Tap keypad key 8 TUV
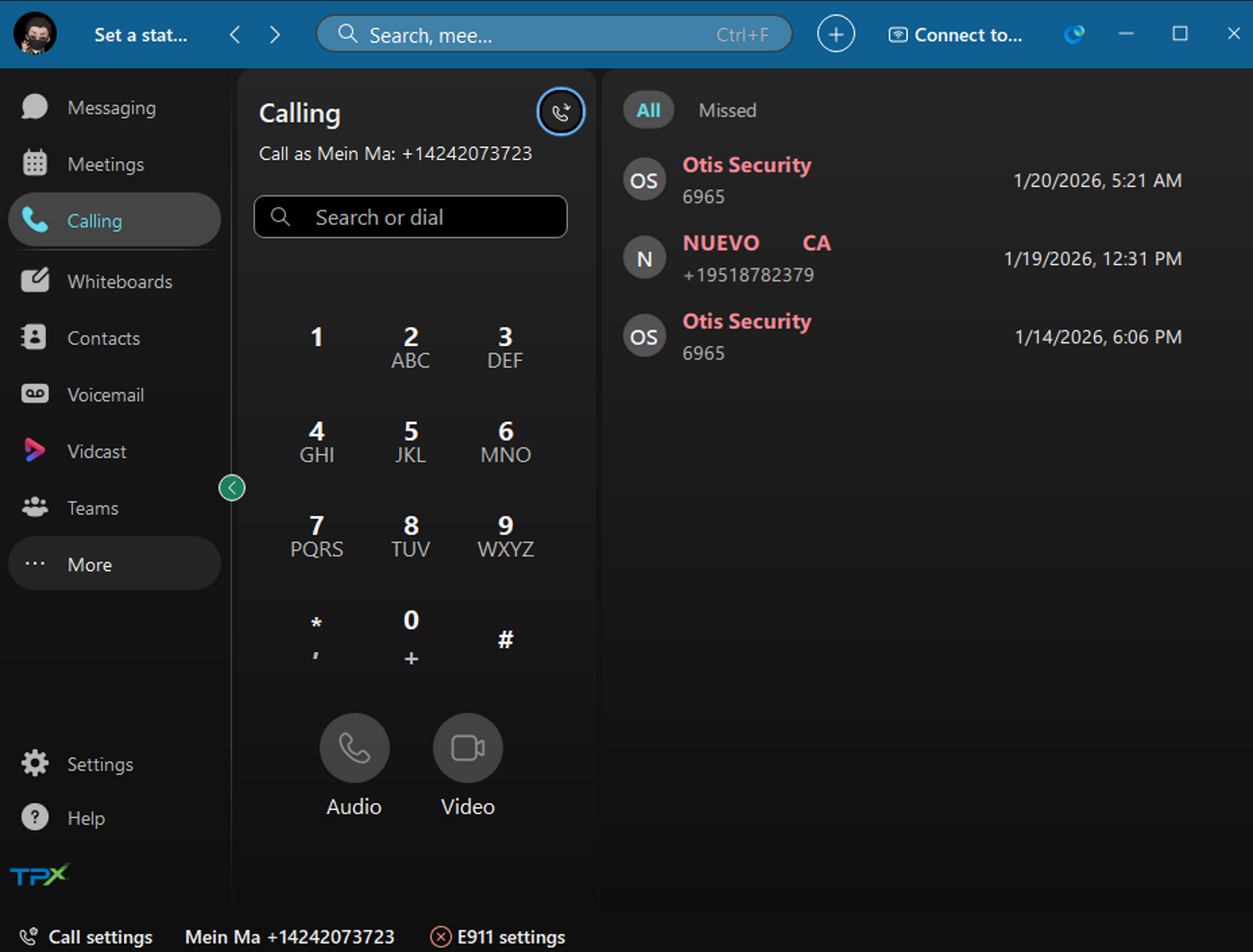The image size is (1253, 952). pyautogui.click(x=411, y=536)
